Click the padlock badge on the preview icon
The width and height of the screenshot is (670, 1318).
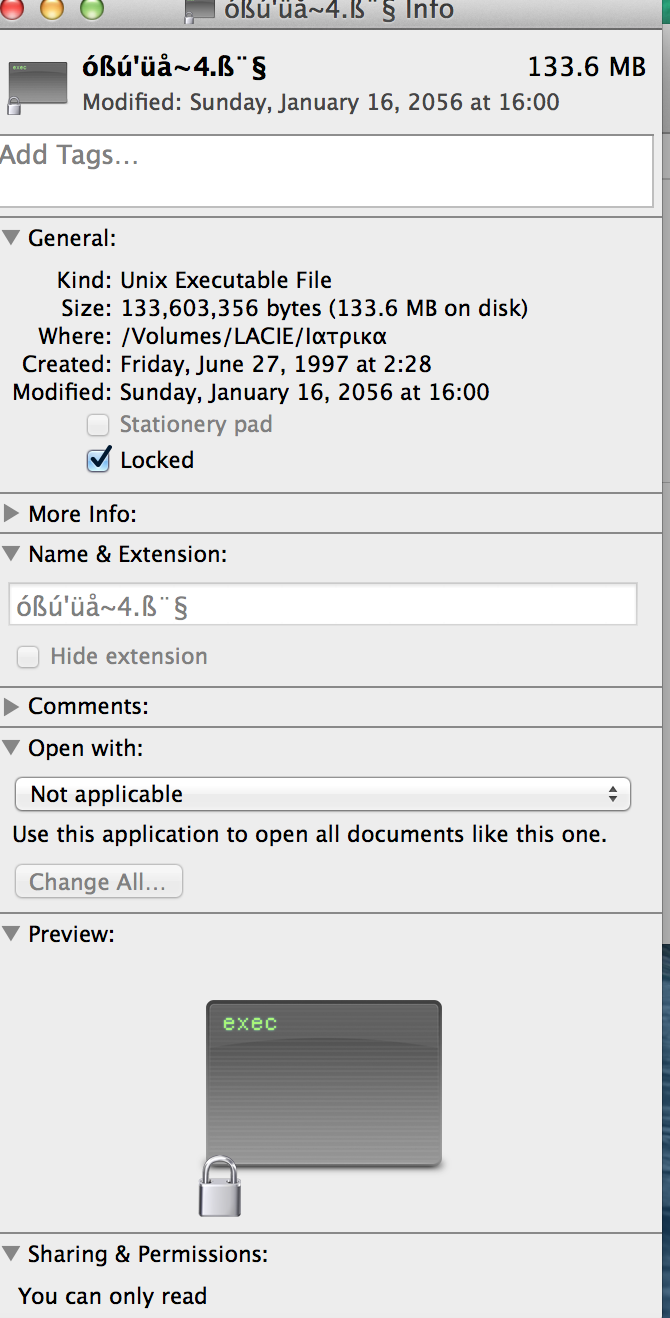[x=220, y=1186]
